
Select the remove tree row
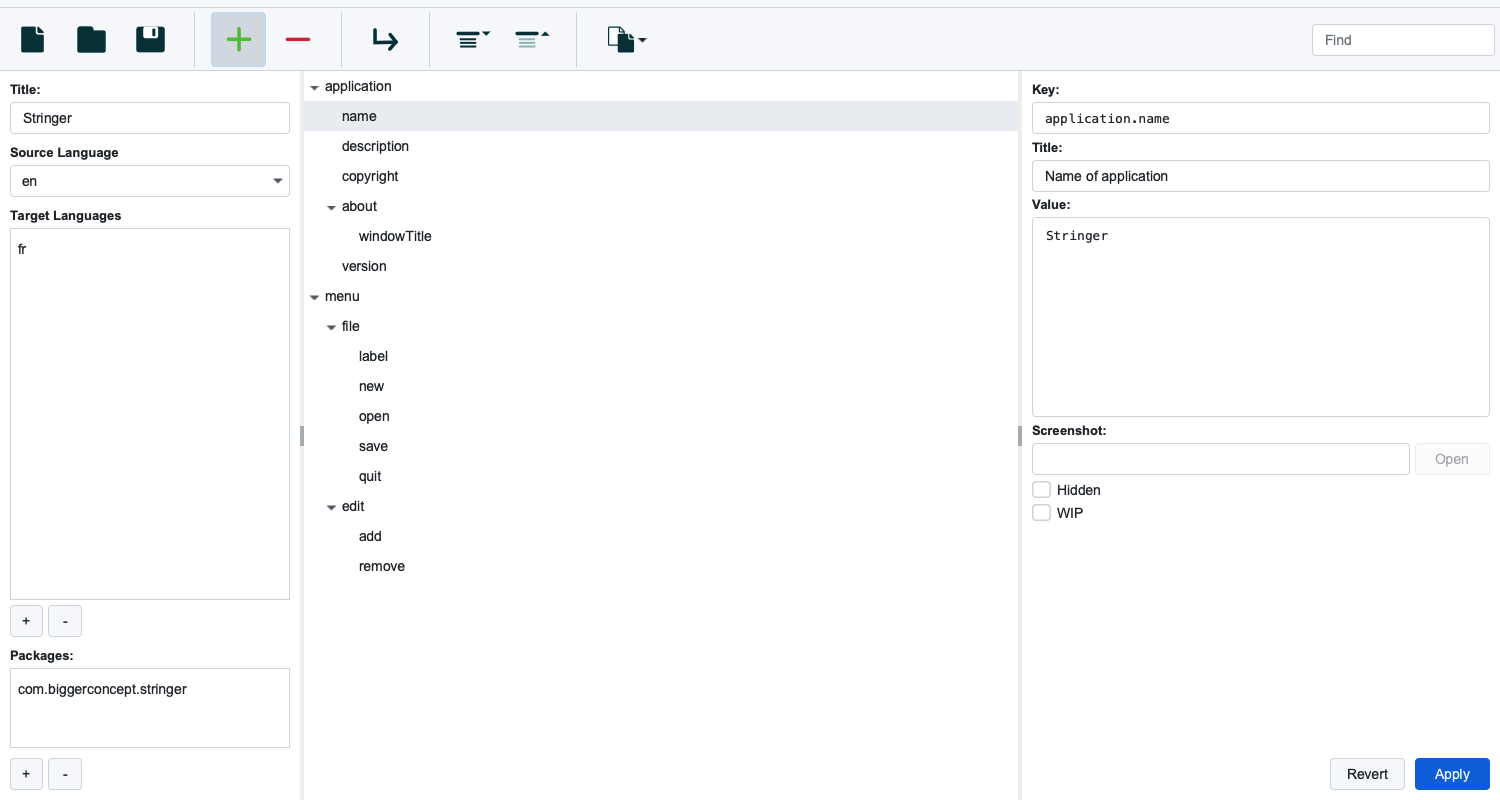point(661,566)
